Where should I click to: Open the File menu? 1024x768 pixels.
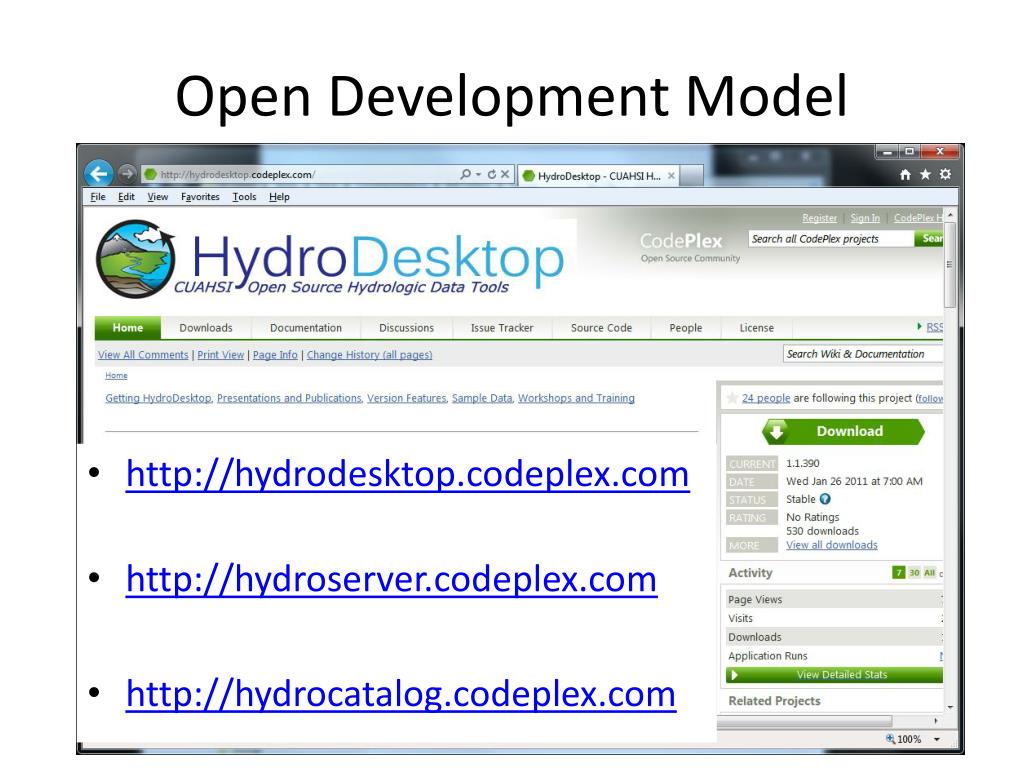pyautogui.click(x=98, y=197)
